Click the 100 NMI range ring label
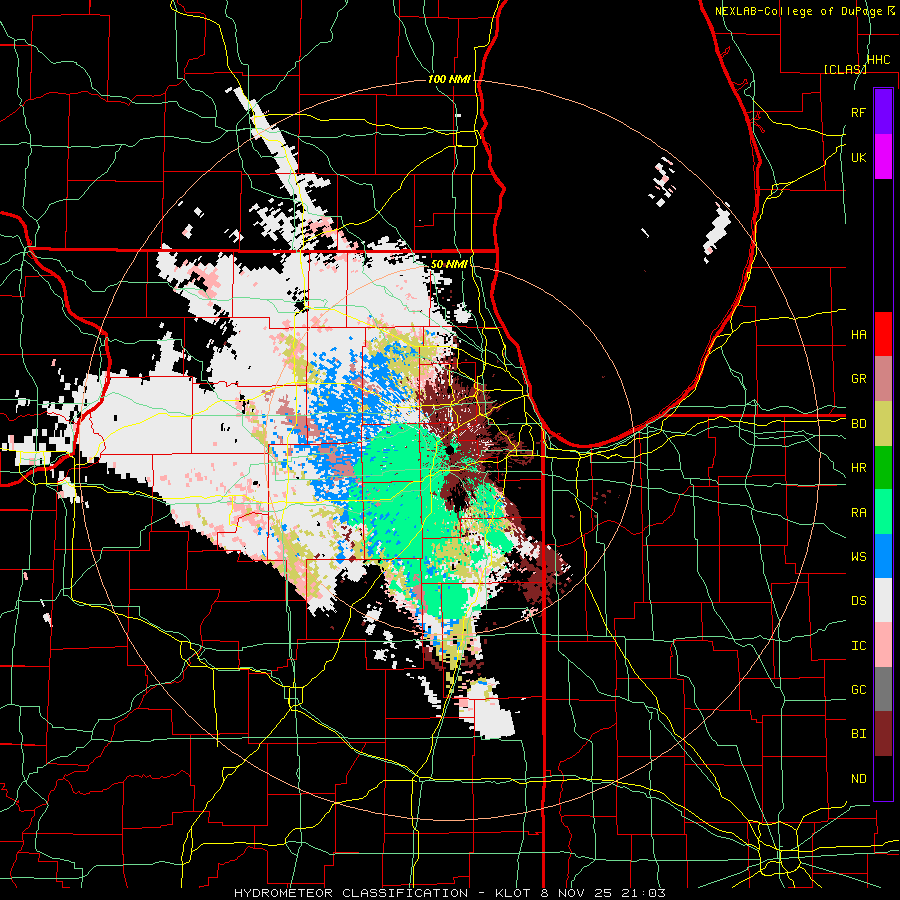Image resolution: width=900 pixels, height=900 pixels. click(x=449, y=79)
